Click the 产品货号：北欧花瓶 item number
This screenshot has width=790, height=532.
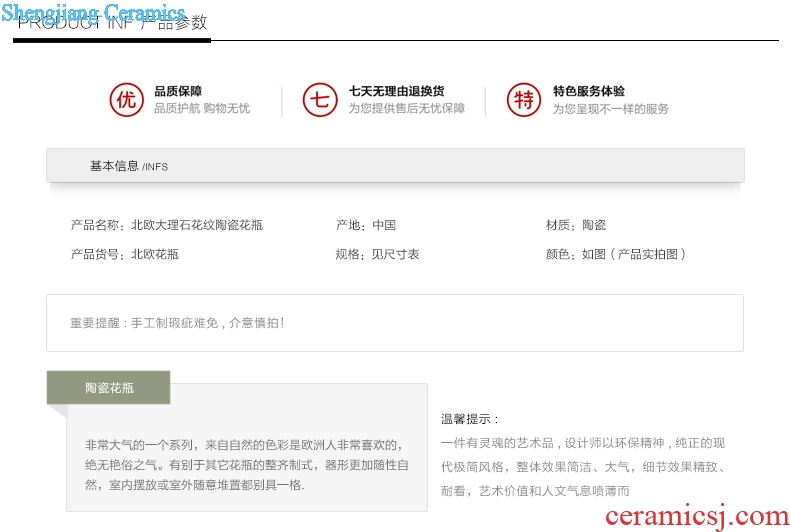coord(124,254)
